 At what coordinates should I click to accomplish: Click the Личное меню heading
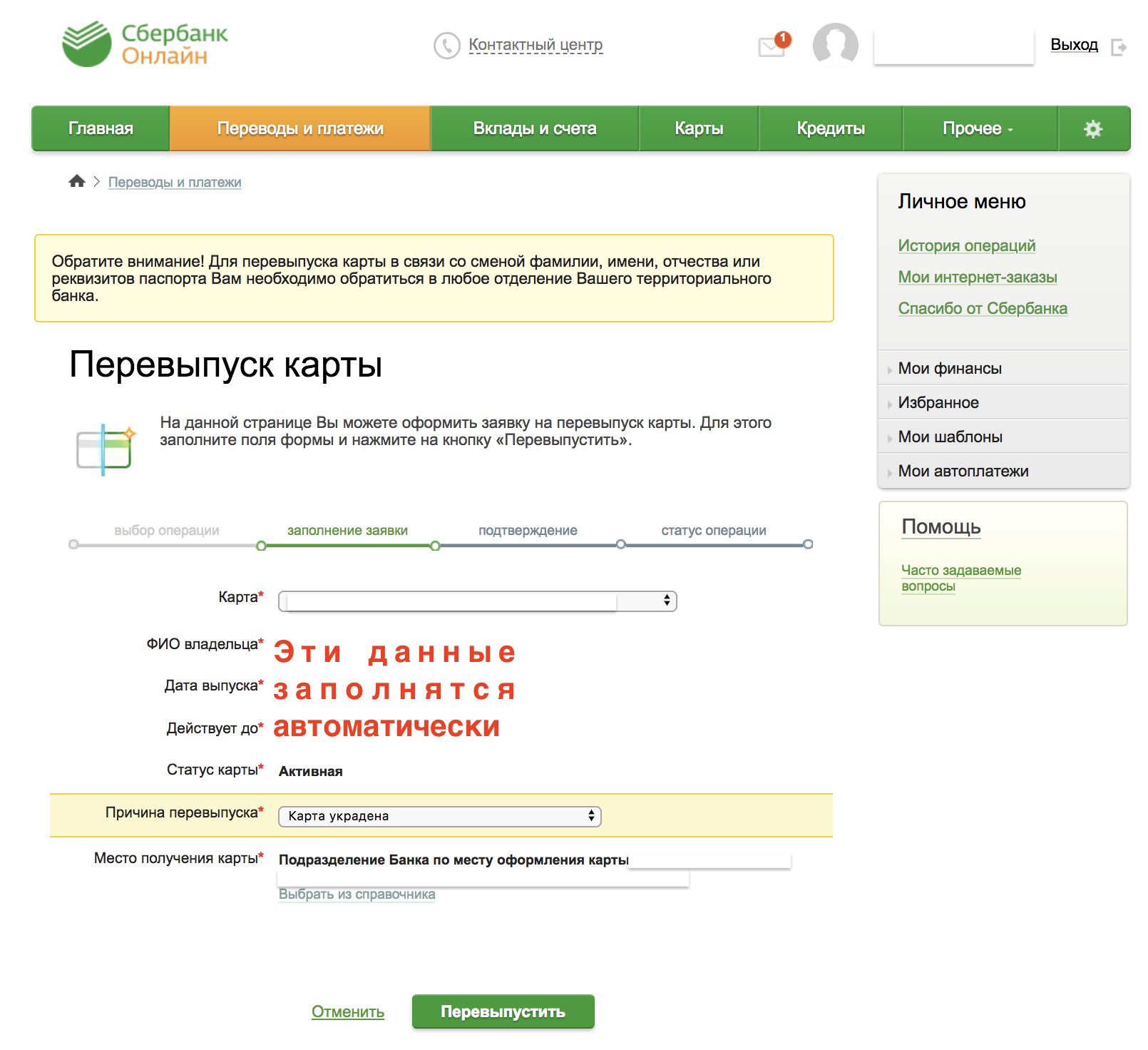tap(962, 201)
